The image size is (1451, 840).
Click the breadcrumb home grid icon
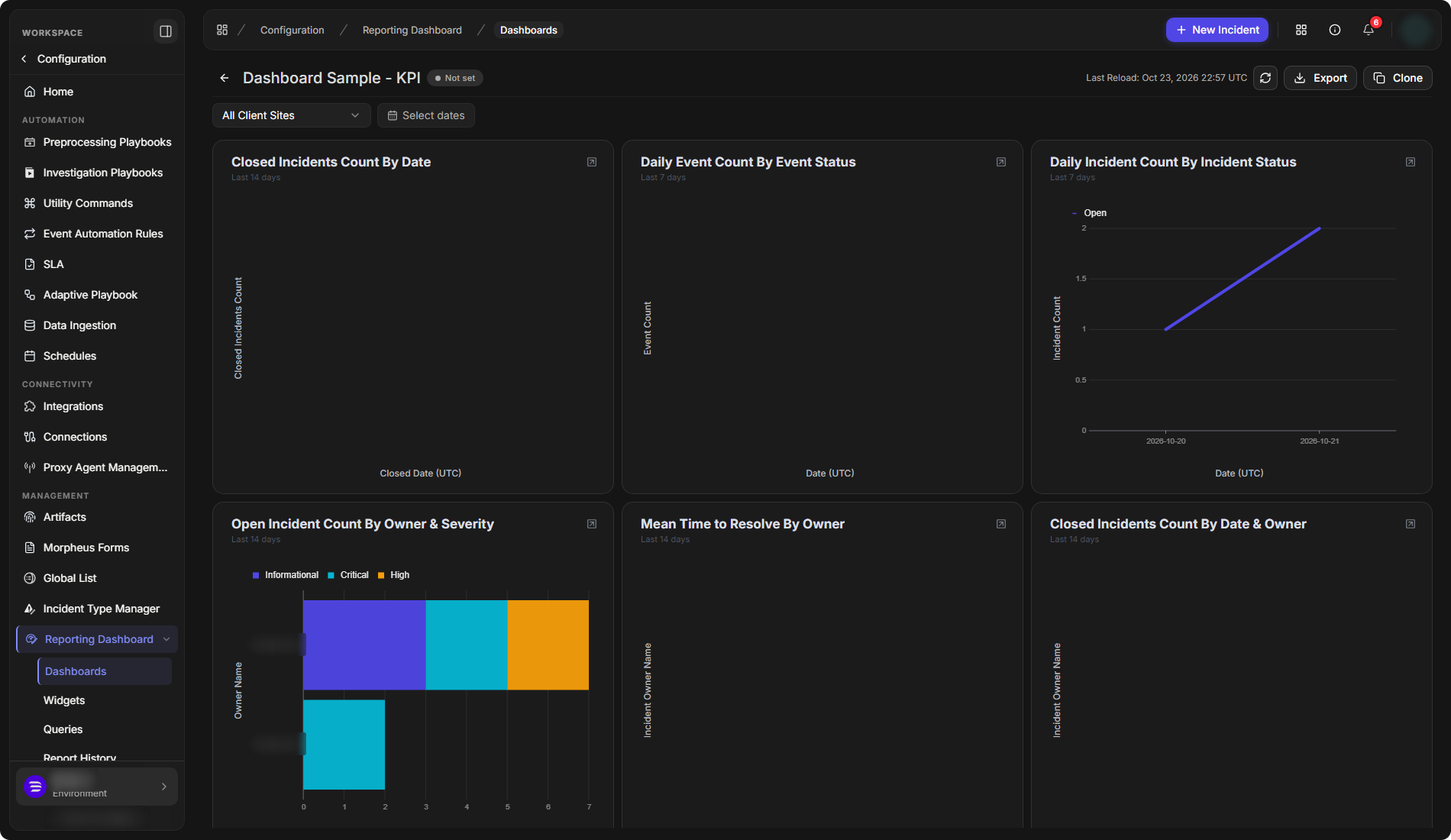[x=222, y=30]
